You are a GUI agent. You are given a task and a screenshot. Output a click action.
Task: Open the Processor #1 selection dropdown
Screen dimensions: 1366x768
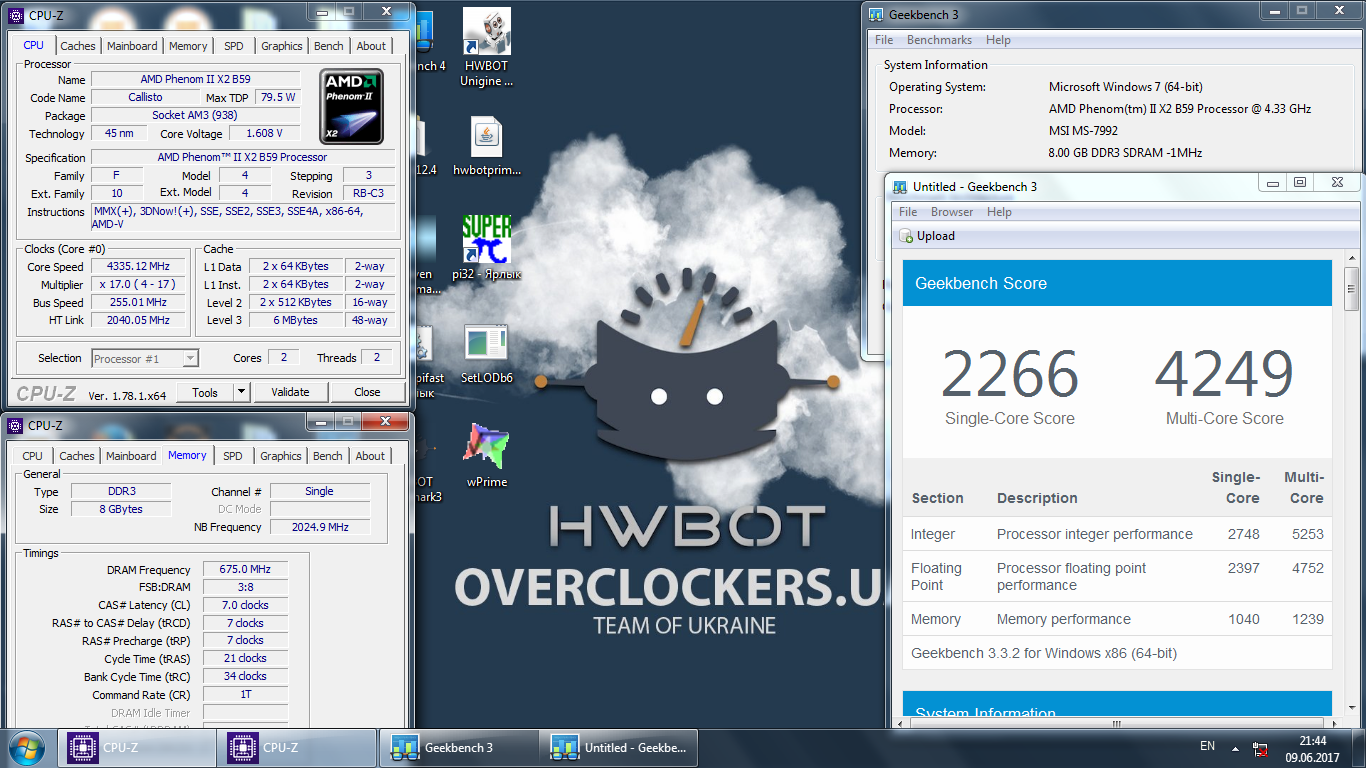(x=145, y=358)
